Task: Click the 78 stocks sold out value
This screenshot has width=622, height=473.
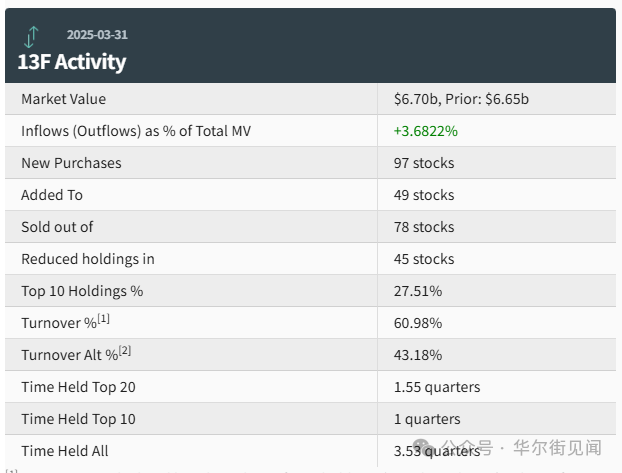Action: [423, 227]
